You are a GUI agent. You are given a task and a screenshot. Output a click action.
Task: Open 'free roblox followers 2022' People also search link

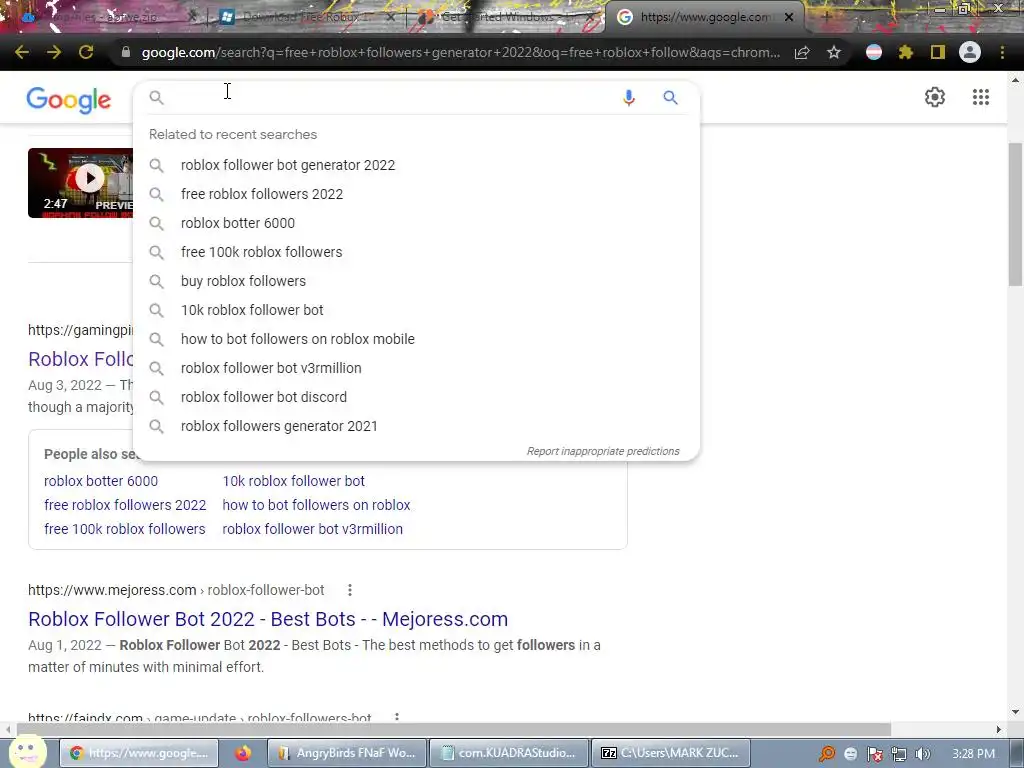[x=125, y=505]
